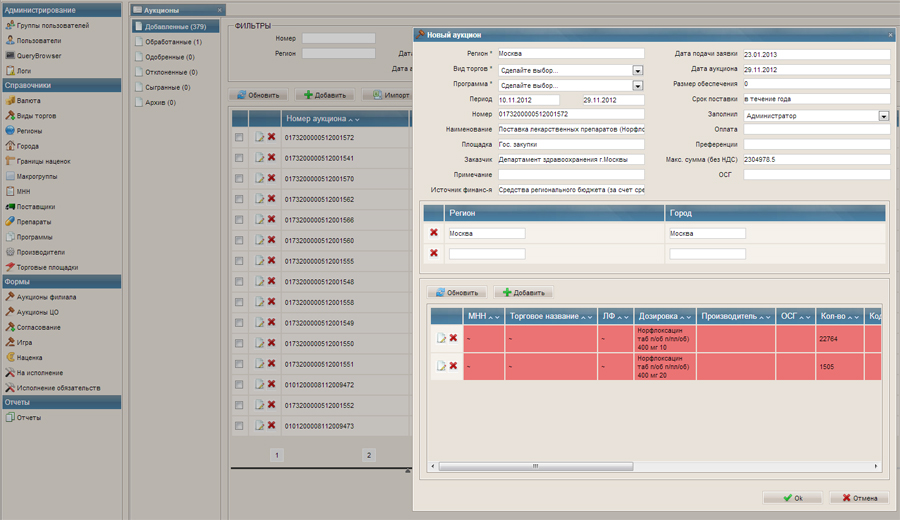Remove the Москва region row in dialog
The width and height of the screenshot is (900, 520).
(x=434, y=232)
